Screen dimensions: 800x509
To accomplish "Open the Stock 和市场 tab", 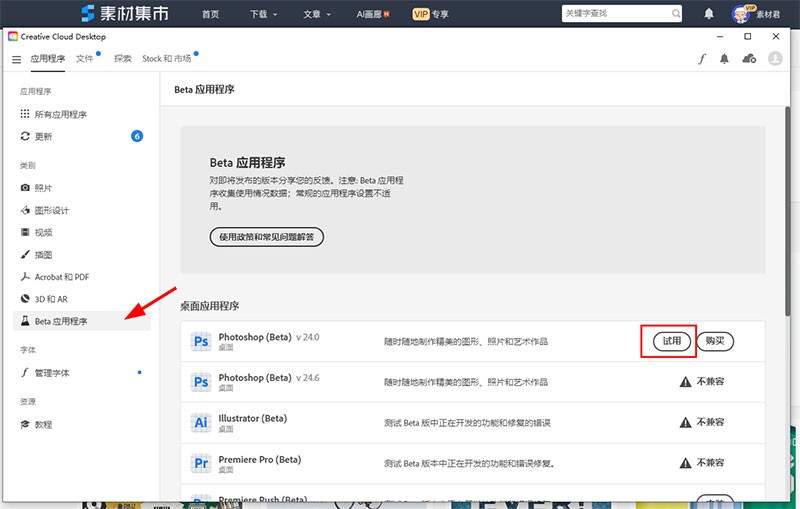I will click(x=166, y=59).
